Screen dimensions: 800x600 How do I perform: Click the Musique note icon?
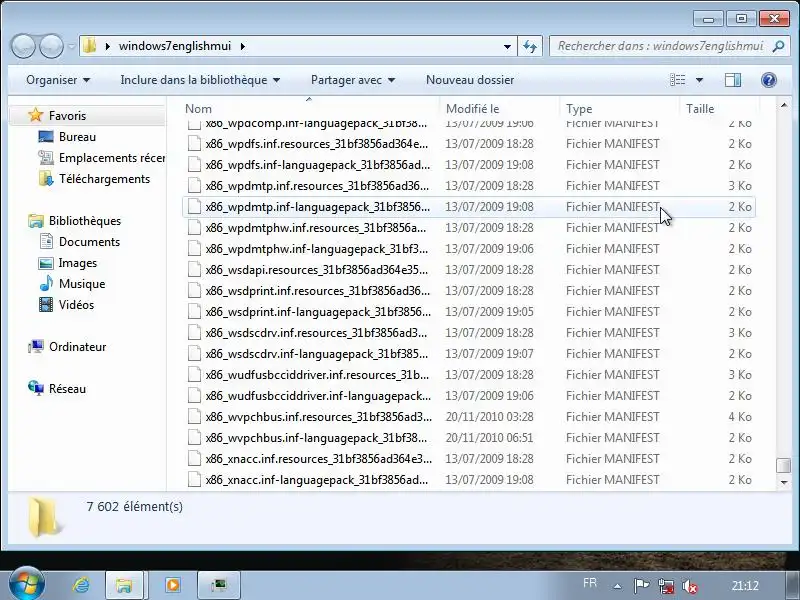[x=46, y=284]
